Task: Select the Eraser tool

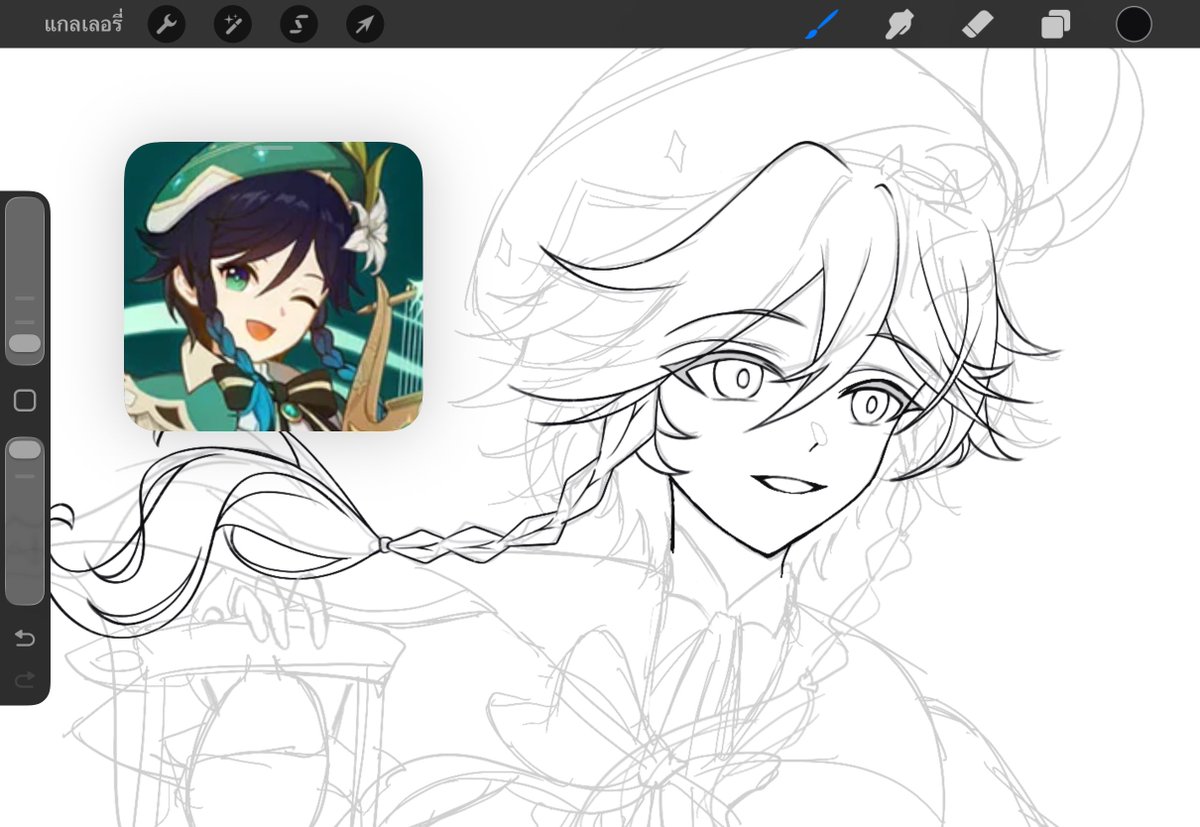Action: (x=977, y=24)
